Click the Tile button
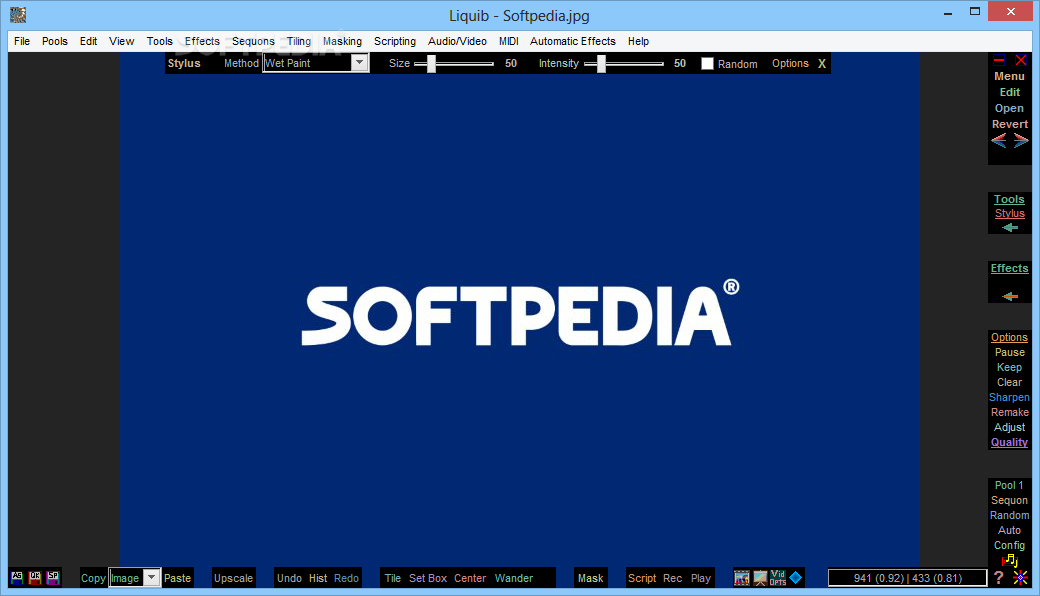Viewport: 1040px width, 596px height. pyautogui.click(x=393, y=578)
